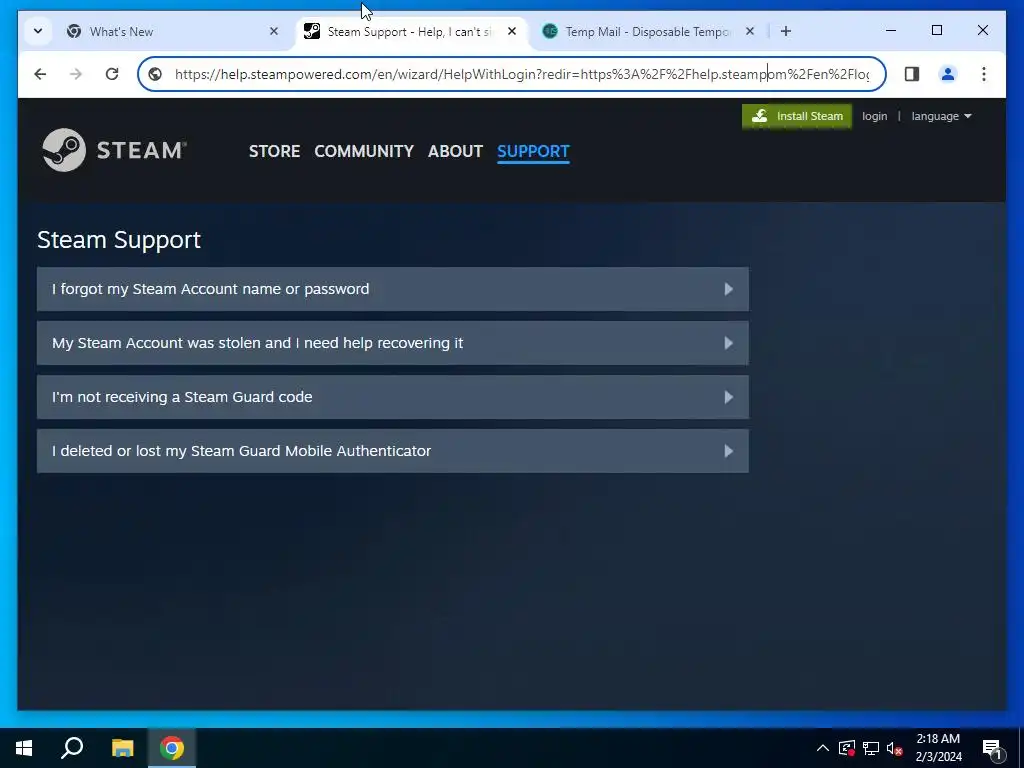Open the COMMUNITY menu
Viewport: 1024px width, 768px height.
(364, 151)
